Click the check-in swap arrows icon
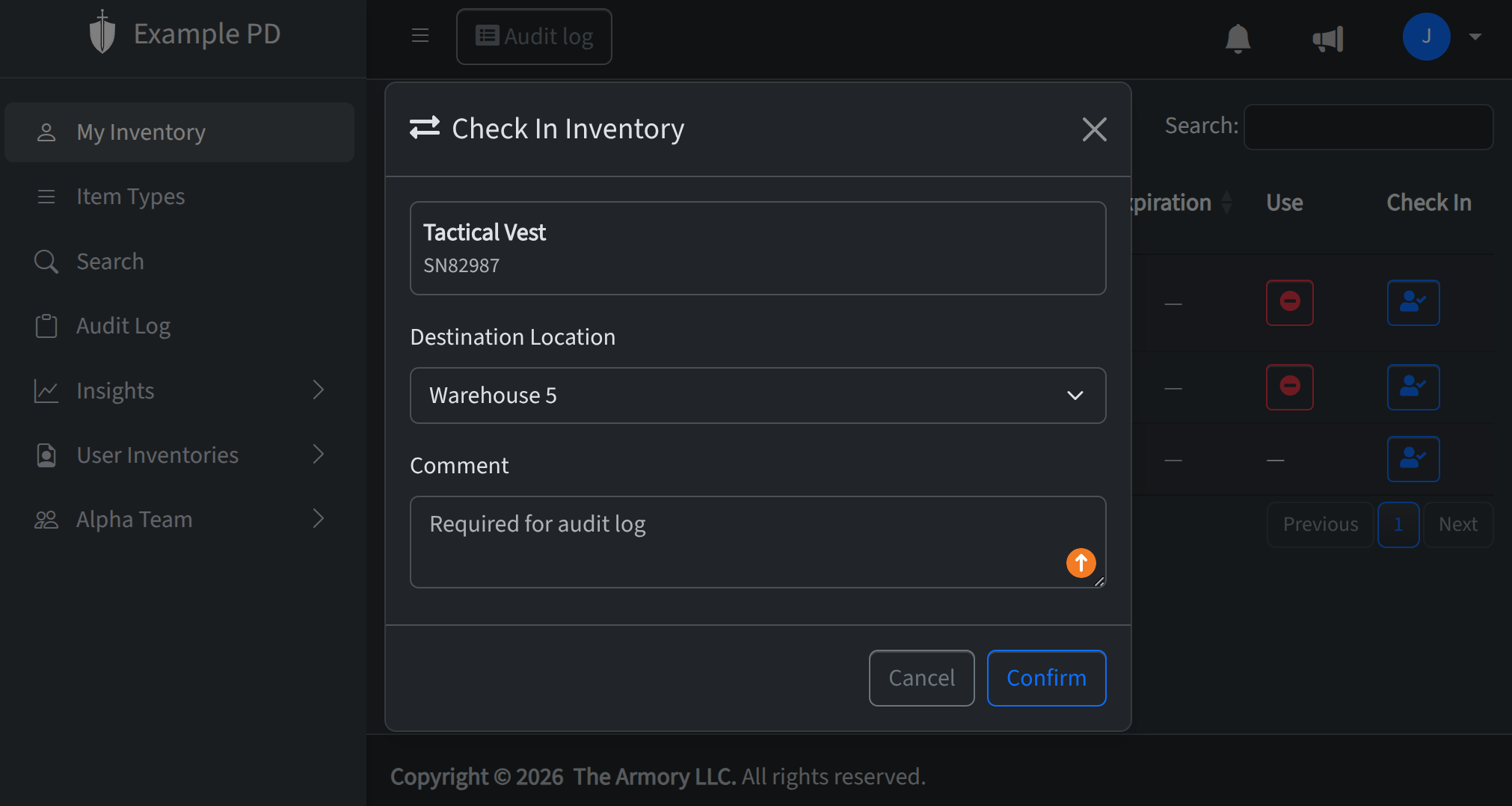1512x806 pixels. coord(425,128)
